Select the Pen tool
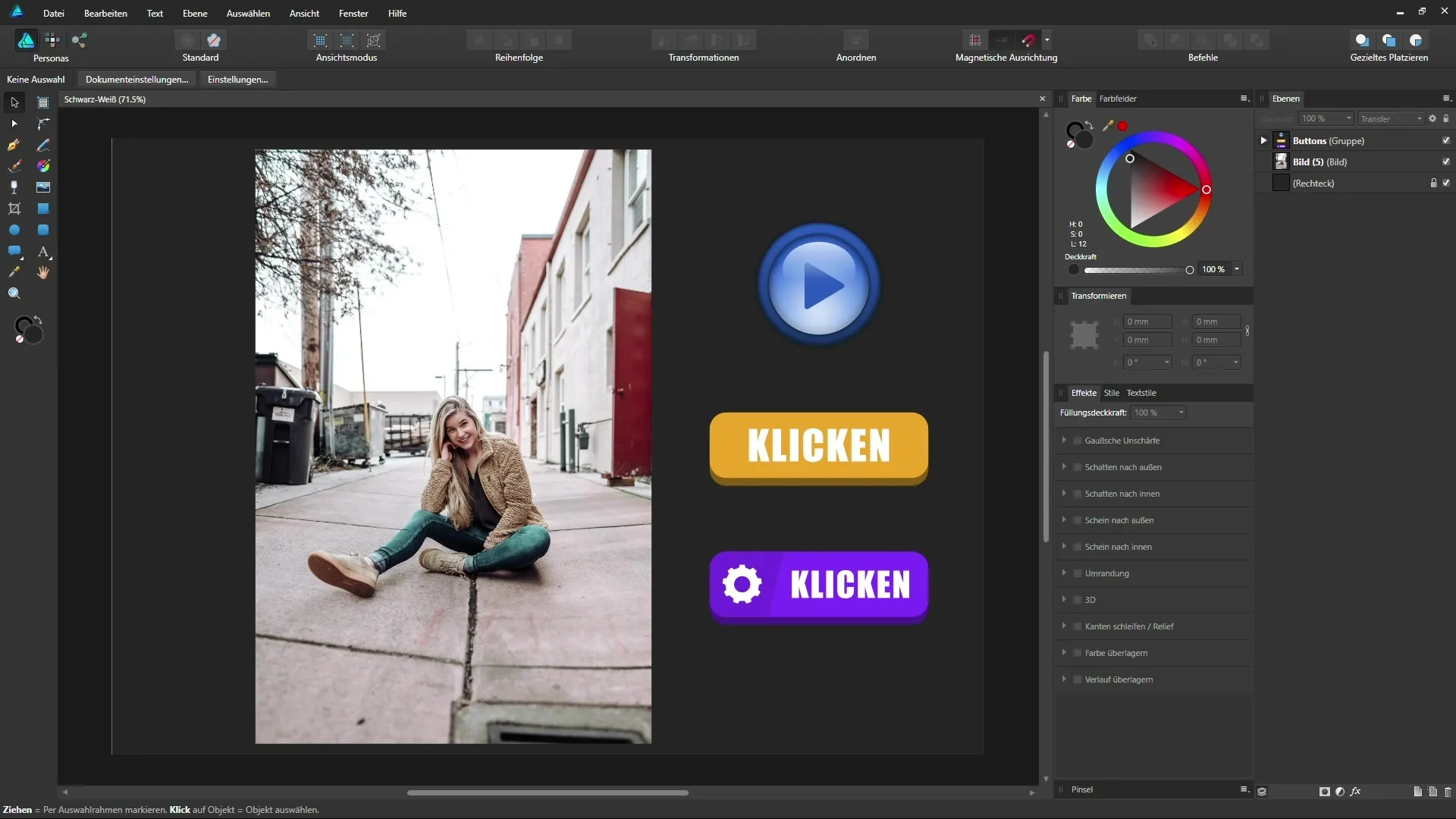The width and height of the screenshot is (1456, 819). pyautogui.click(x=14, y=145)
